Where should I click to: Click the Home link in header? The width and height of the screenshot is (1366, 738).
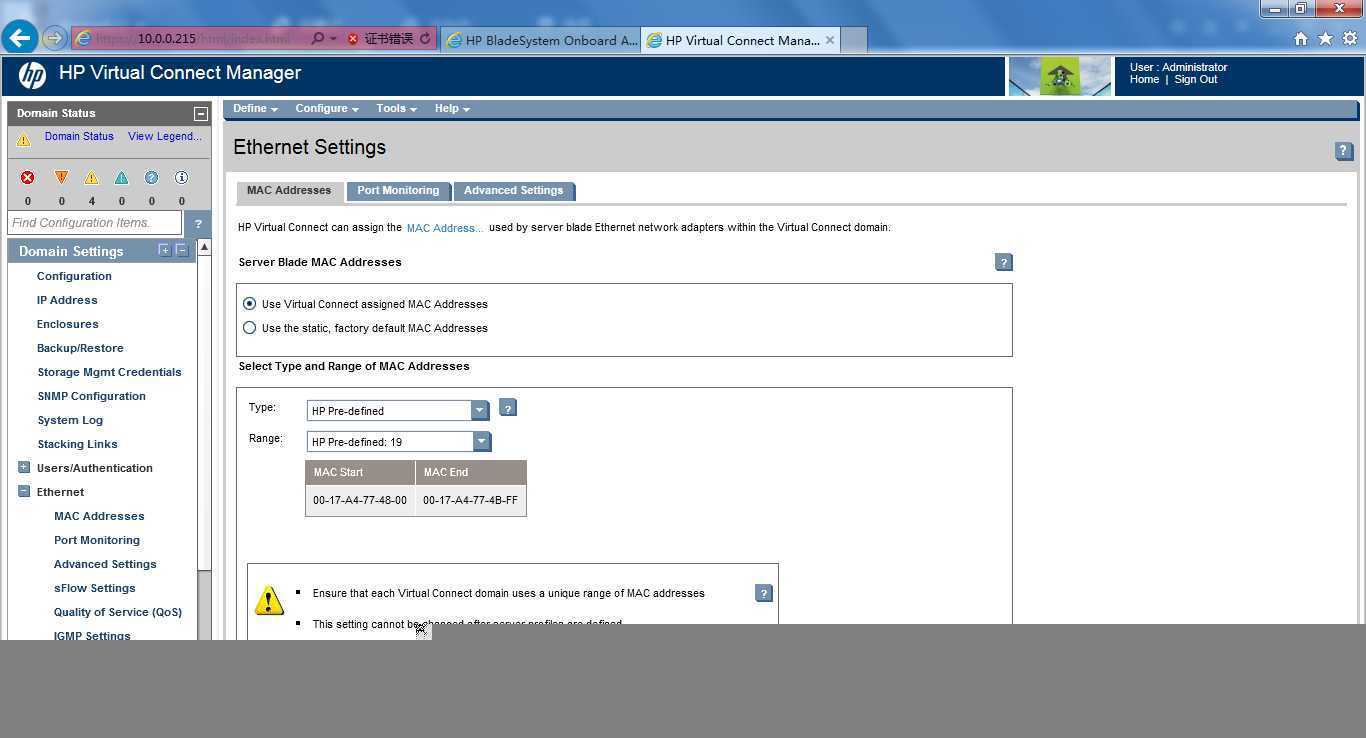[x=1144, y=80]
